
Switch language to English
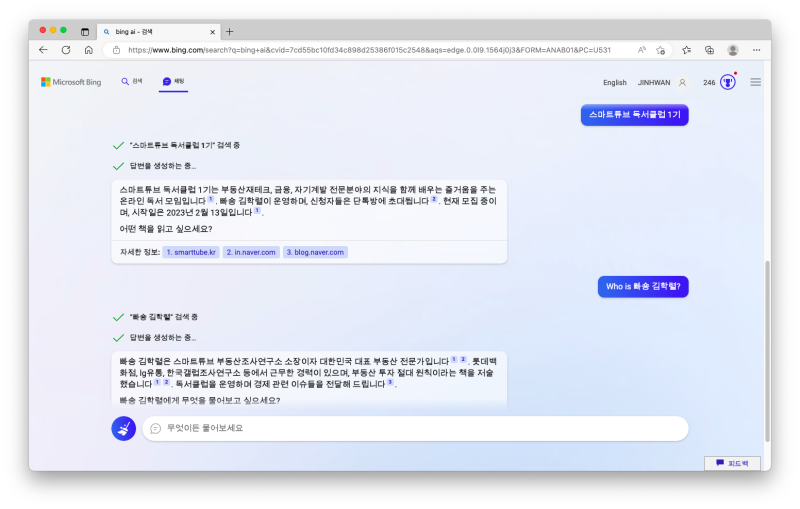[x=614, y=83]
